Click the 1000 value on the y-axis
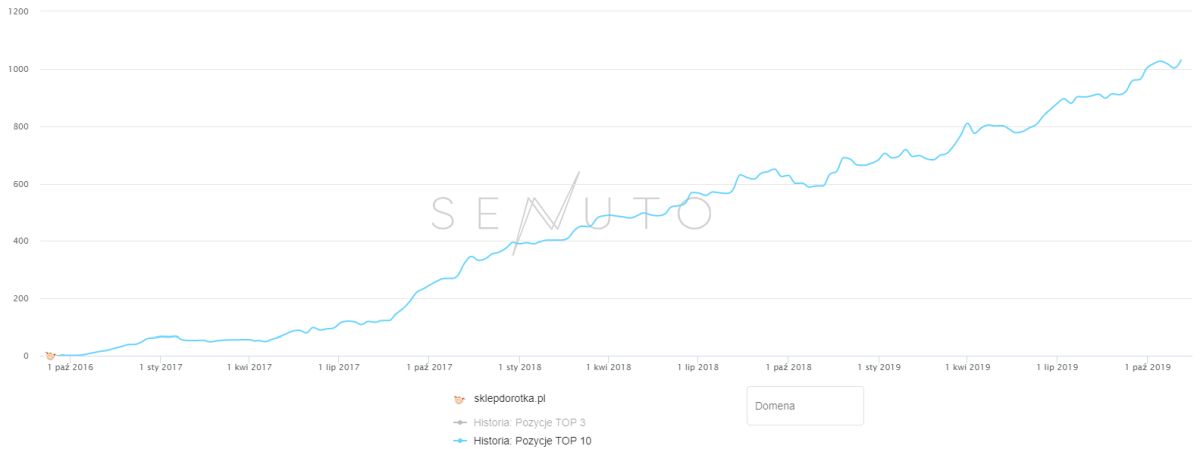Image resolution: width=1200 pixels, height=449 pixels. point(18,69)
